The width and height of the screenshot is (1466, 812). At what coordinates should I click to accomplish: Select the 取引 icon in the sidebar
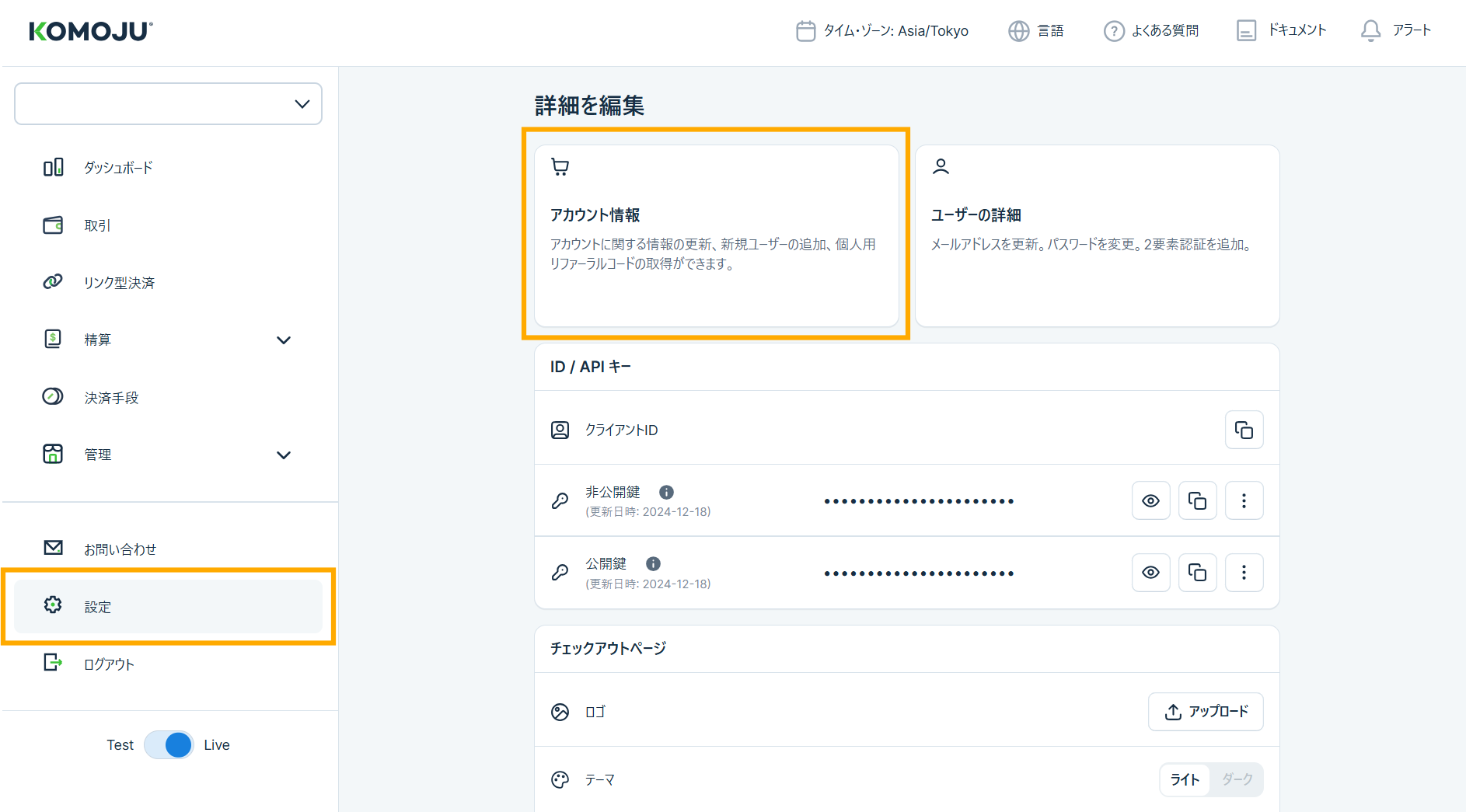53,225
